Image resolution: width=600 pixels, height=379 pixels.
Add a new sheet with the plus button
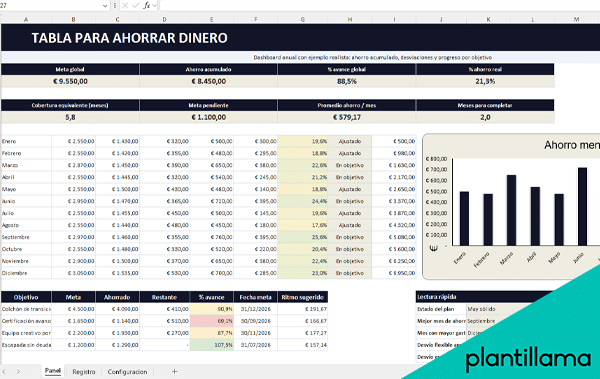(x=174, y=371)
